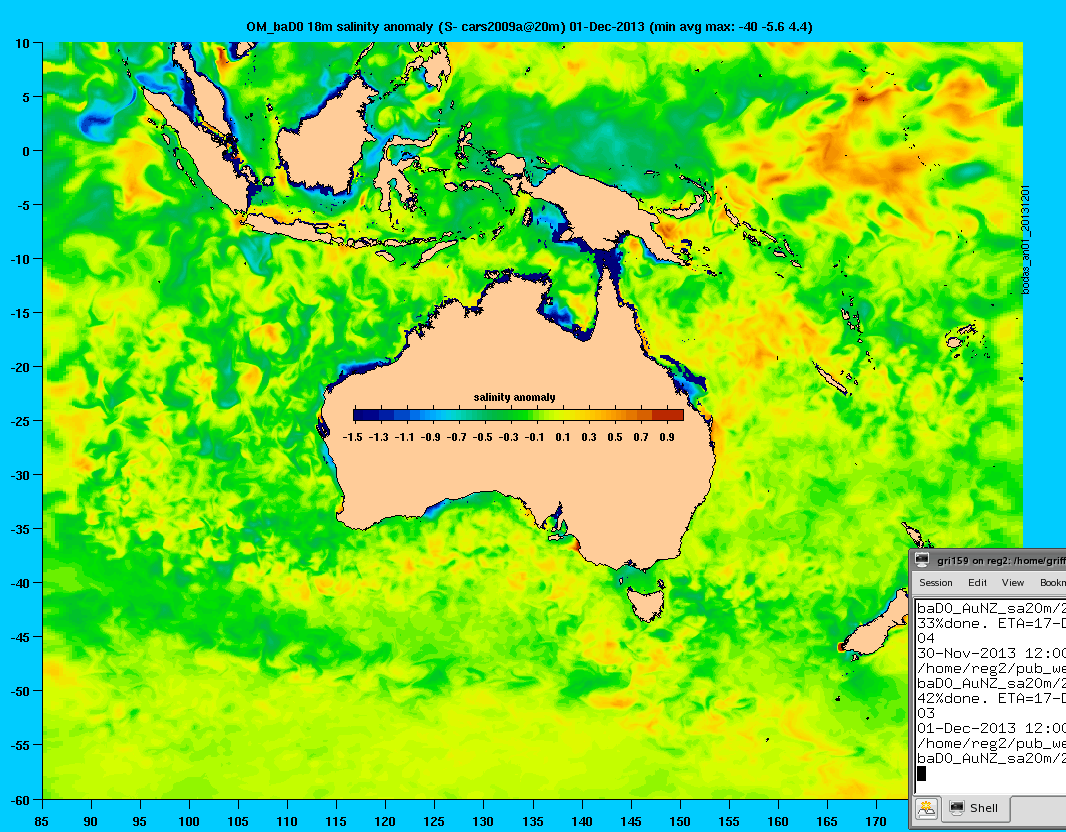Screen dimensions: 1066x832
Task: Click the 'salinity anomaly' colorbar label
Action: pos(514,397)
